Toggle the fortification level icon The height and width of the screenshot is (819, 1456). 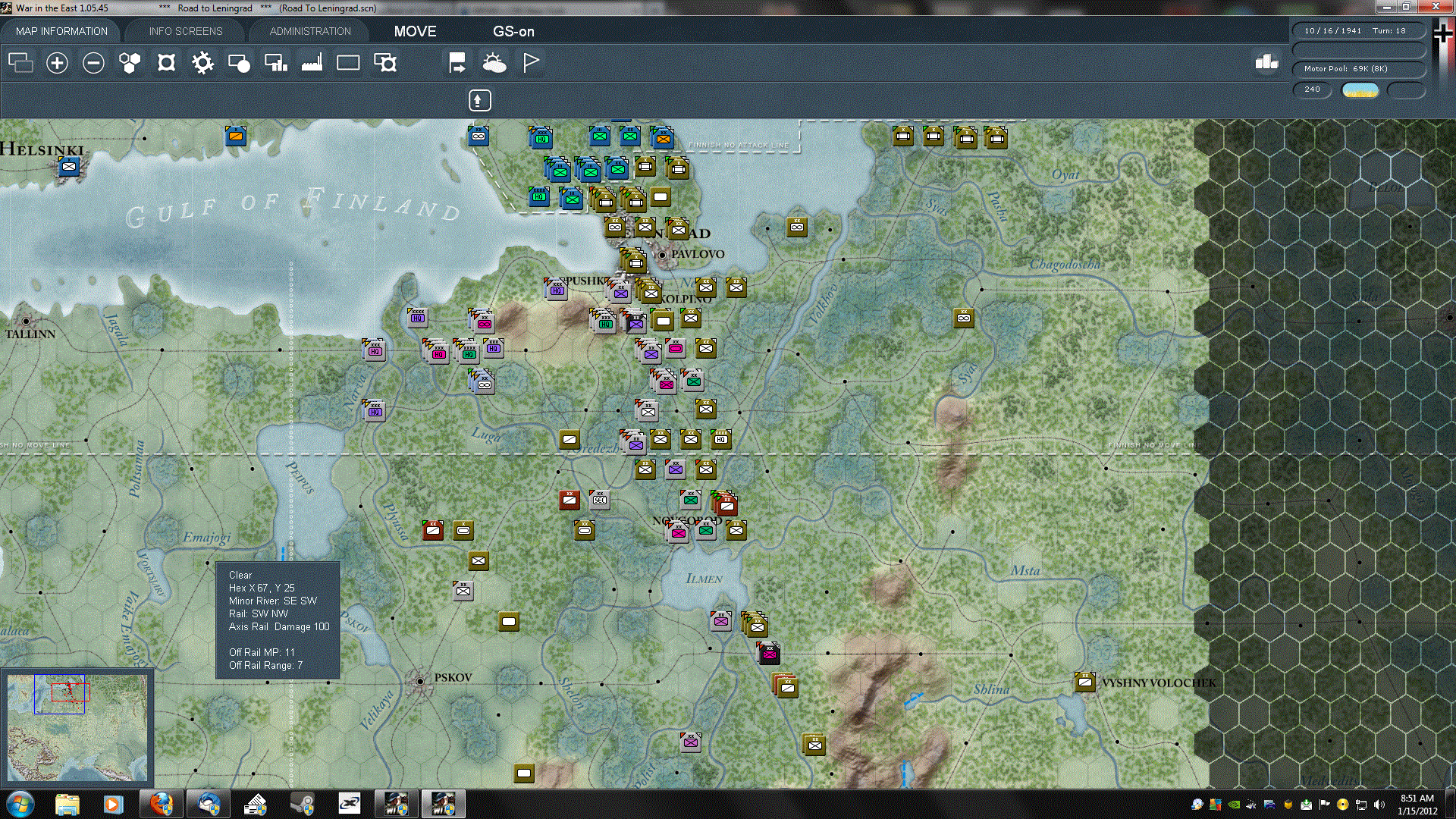pos(166,62)
